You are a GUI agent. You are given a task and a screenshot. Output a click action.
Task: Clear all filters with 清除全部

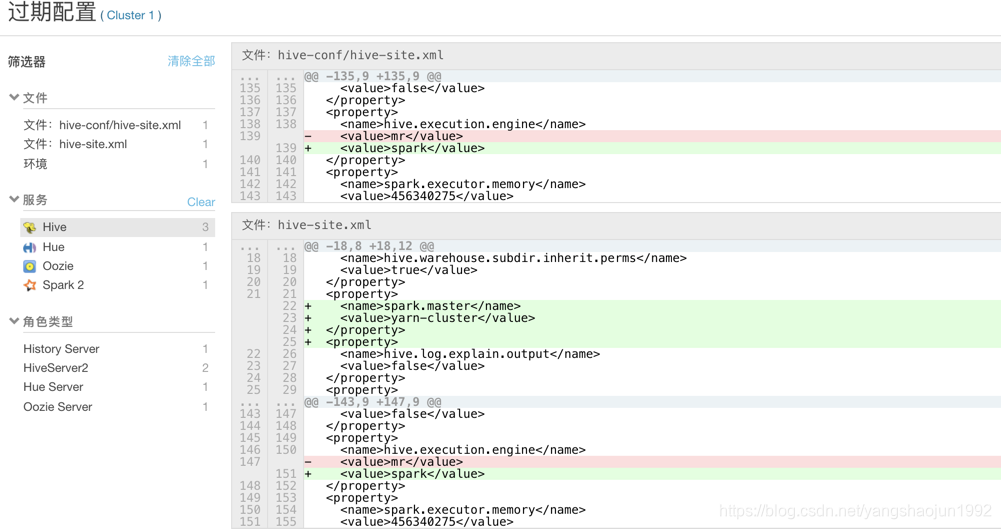(191, 61)
